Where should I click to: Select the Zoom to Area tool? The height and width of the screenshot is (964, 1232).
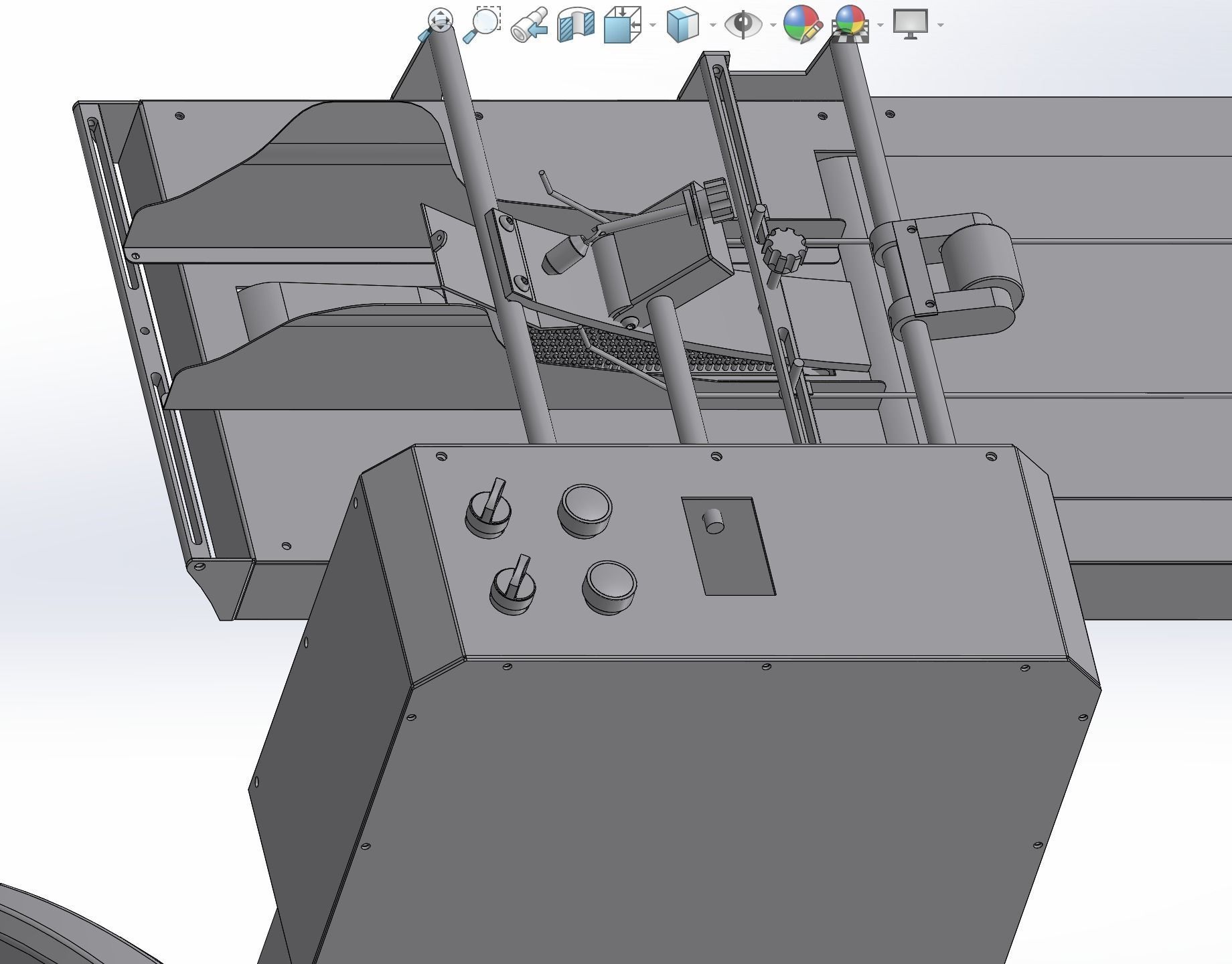[x=482, y=25]
